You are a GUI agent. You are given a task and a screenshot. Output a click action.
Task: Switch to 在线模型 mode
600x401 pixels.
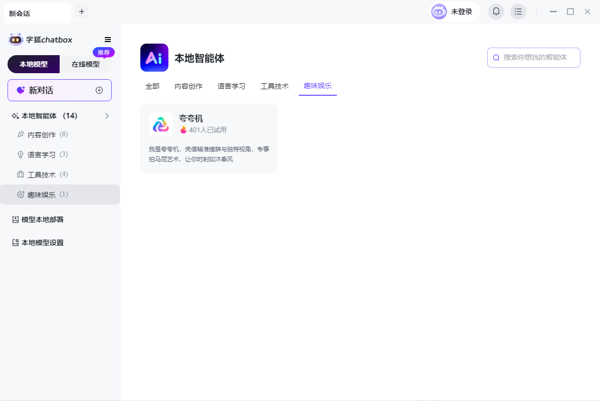(x=86, y=64)
